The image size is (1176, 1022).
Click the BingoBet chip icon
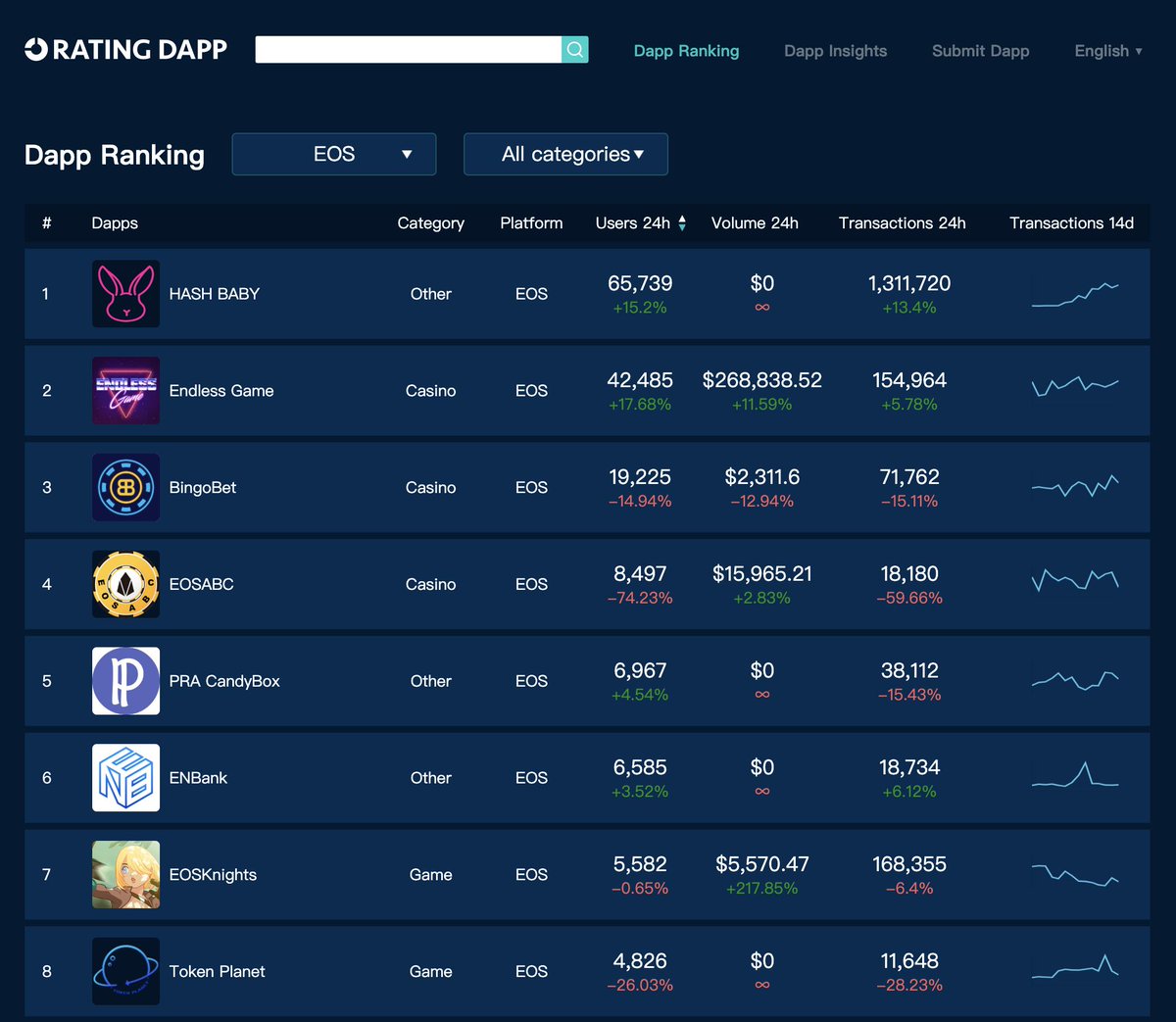pos(125,487)
